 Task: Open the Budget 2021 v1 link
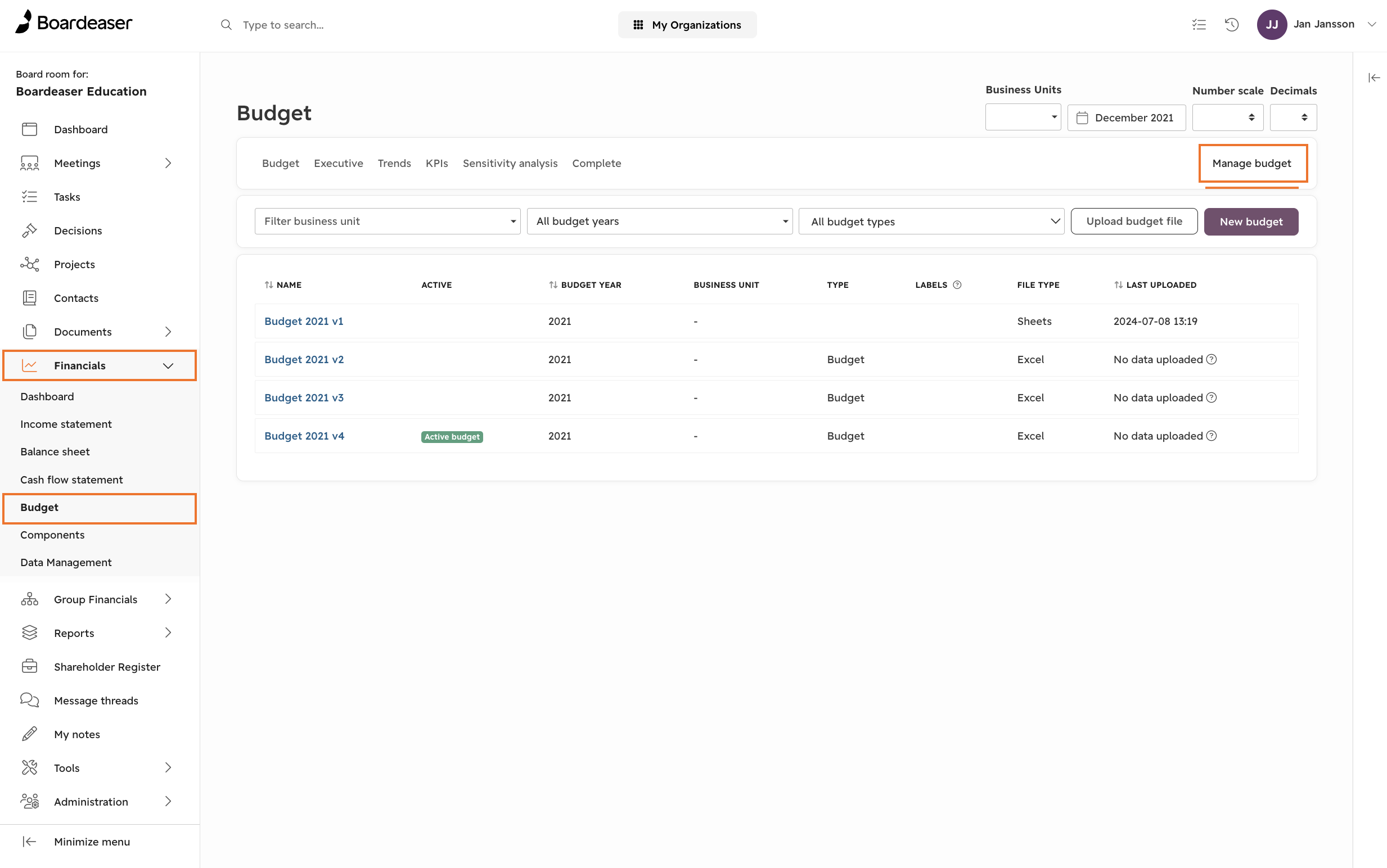[304, 321]
